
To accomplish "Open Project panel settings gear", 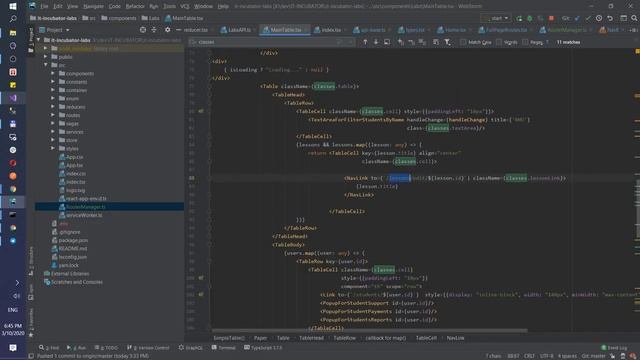I will (x=167, y=30).
